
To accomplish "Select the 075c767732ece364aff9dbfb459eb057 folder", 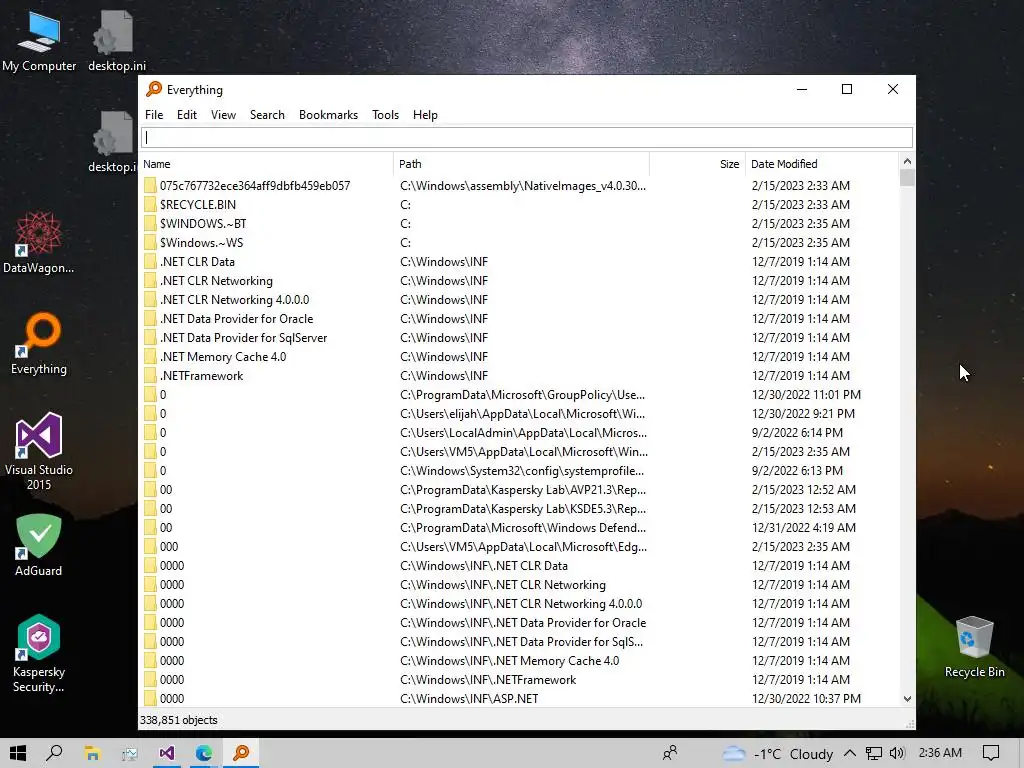I will click(x=255, y=185).
